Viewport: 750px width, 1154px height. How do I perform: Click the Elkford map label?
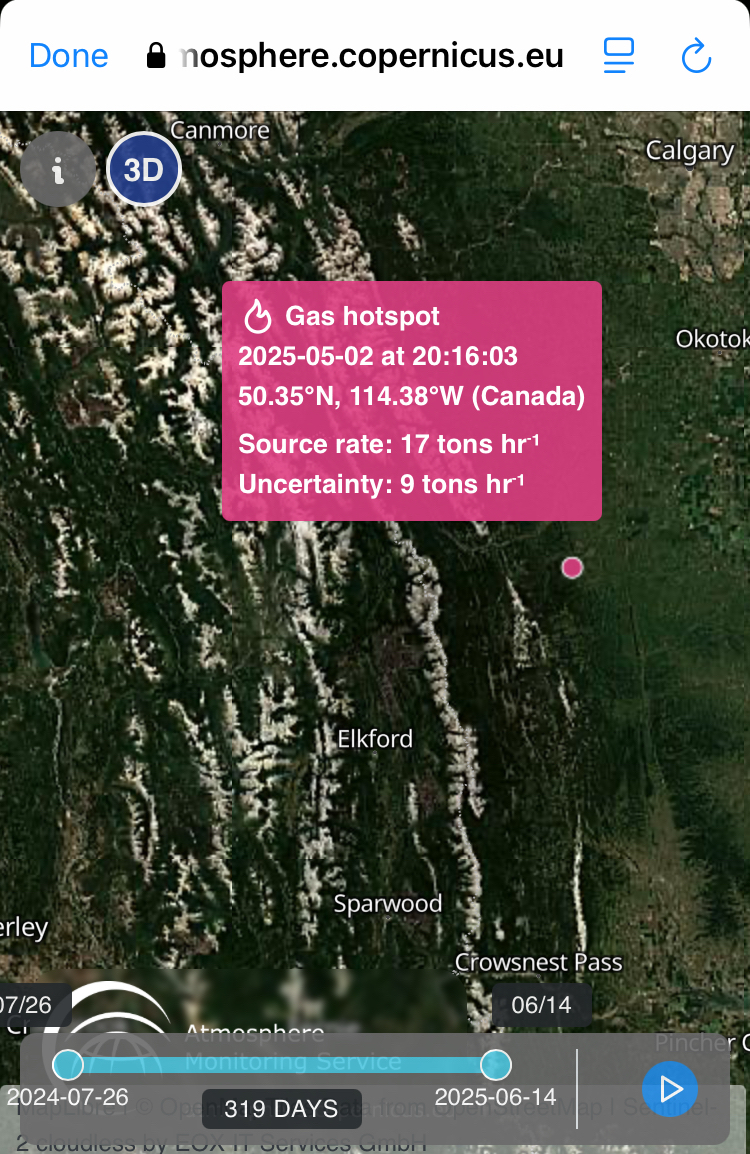click(x=375, y=739)
